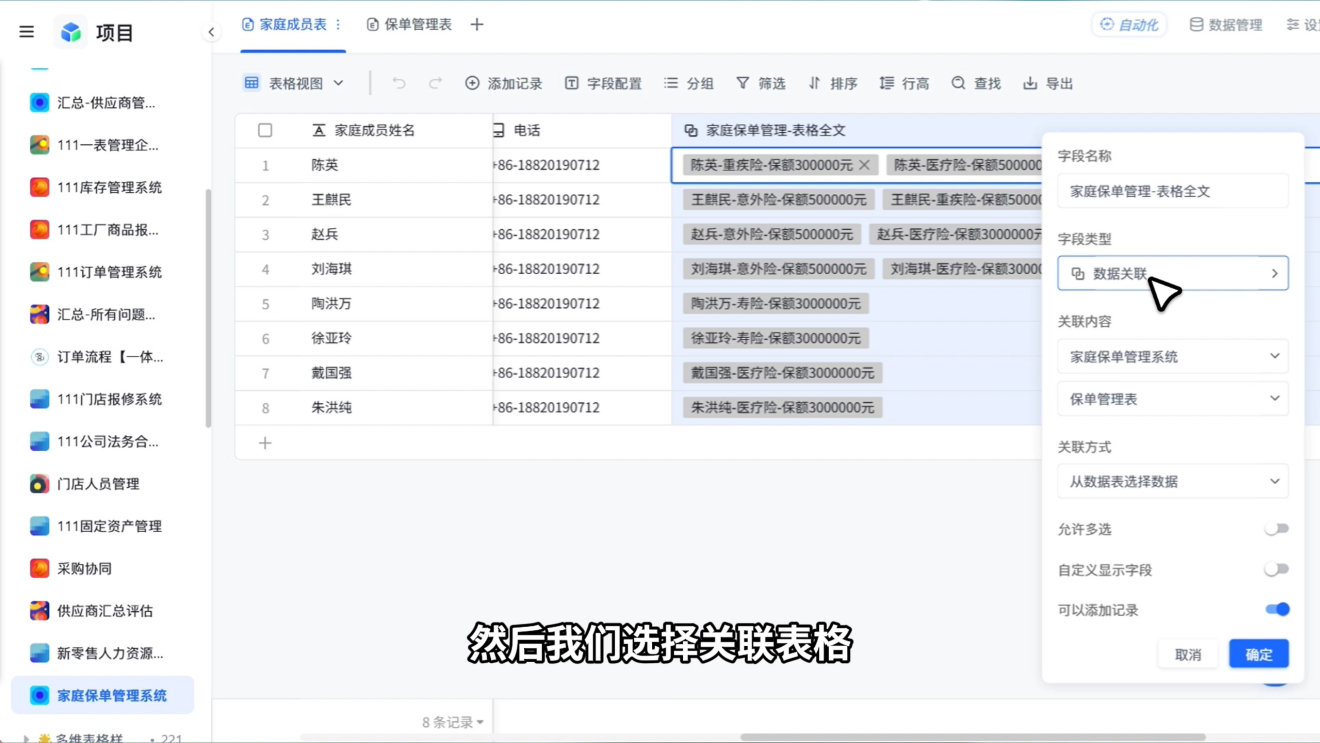Click 添加记录 toolbar button

coord(503,83)
